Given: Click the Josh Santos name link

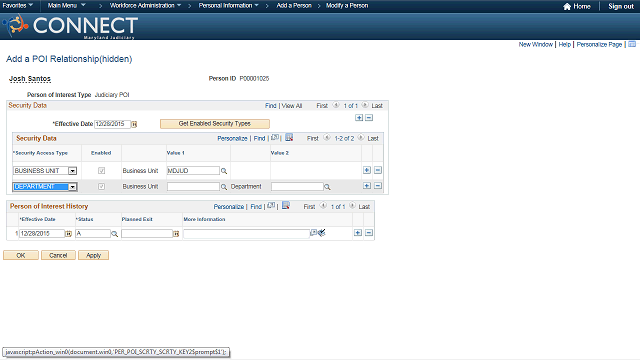Looking at the screenshot, I should point(30,79).
